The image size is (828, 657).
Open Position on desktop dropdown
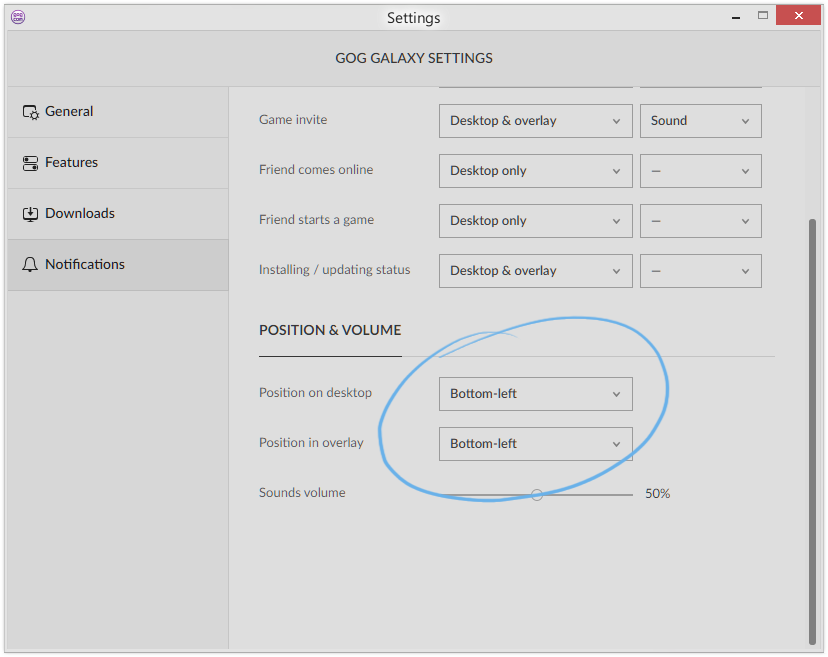[x=535, y=394]
